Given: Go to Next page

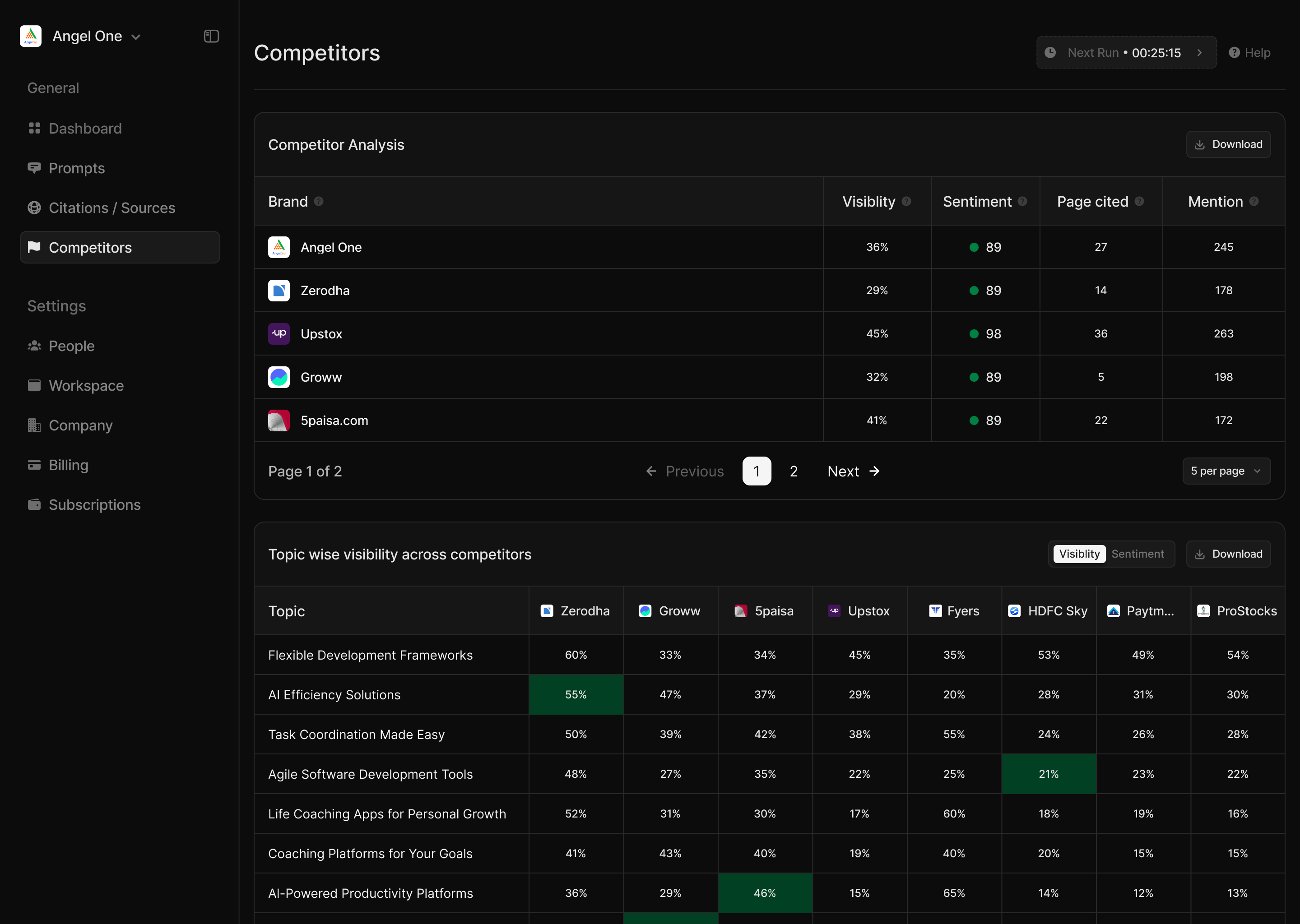Looking at the screenshot, I should coord(854,471).
